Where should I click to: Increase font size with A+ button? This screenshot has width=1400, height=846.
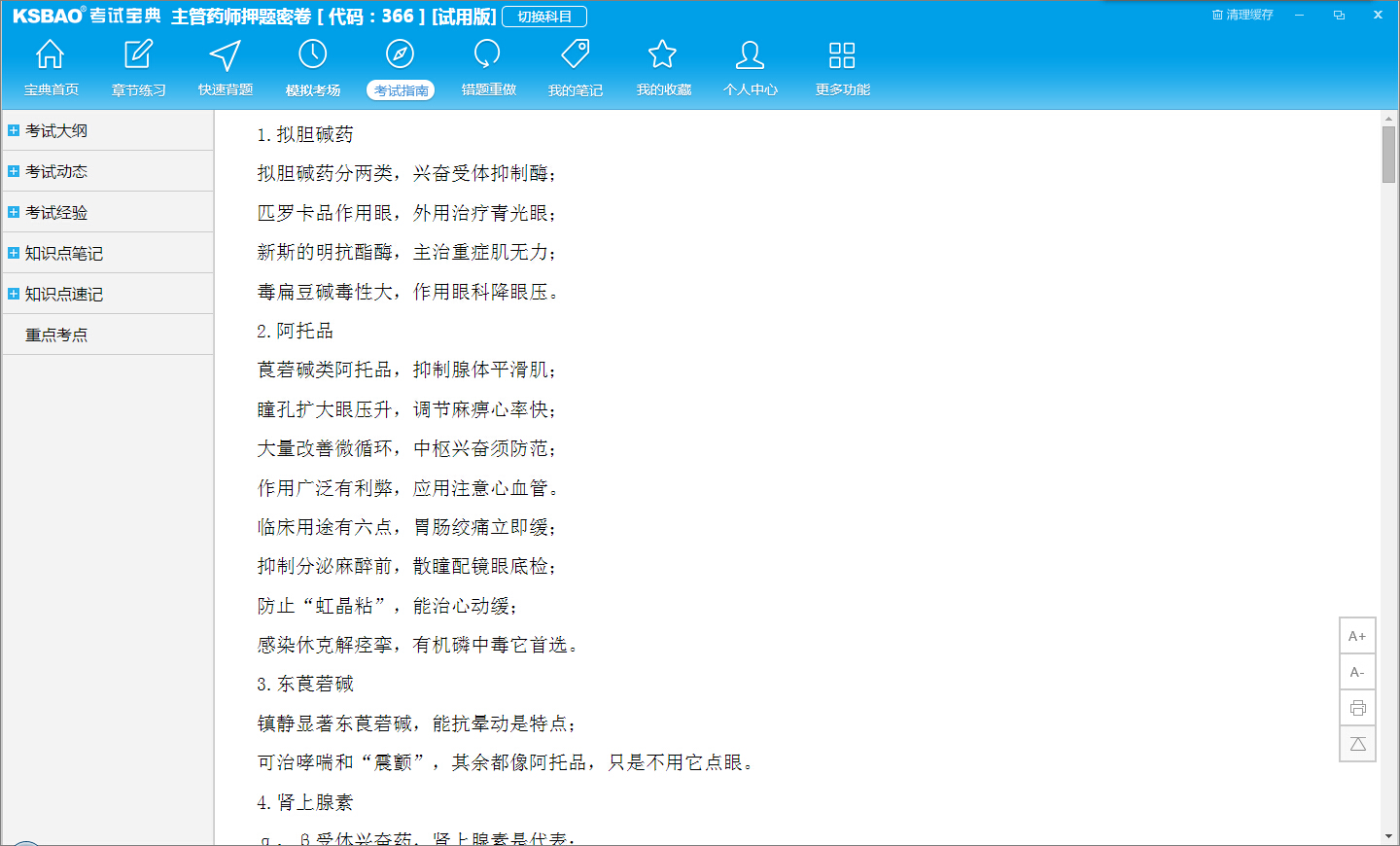pyautogui.click(x=1357, y=636)
